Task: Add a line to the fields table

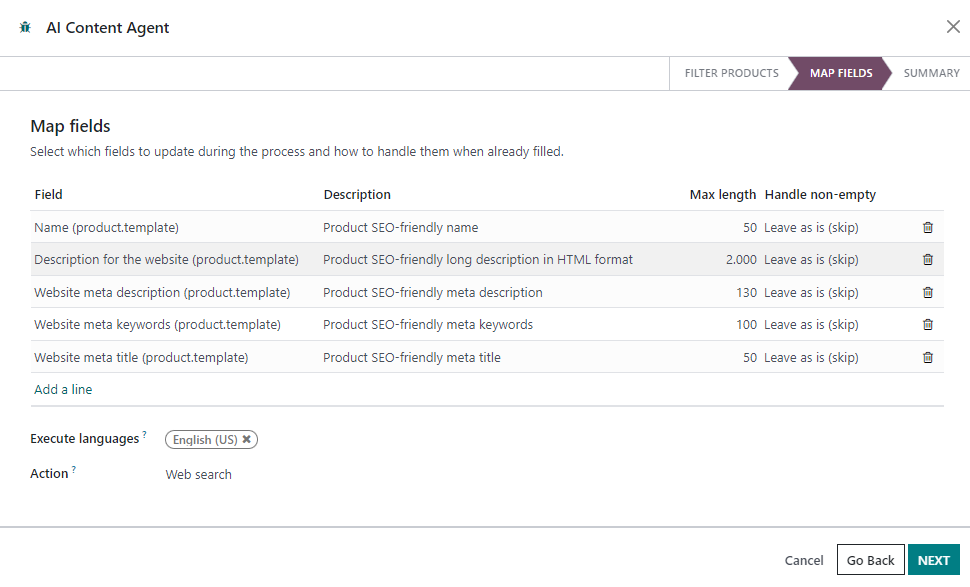Action: click(63, 390)
